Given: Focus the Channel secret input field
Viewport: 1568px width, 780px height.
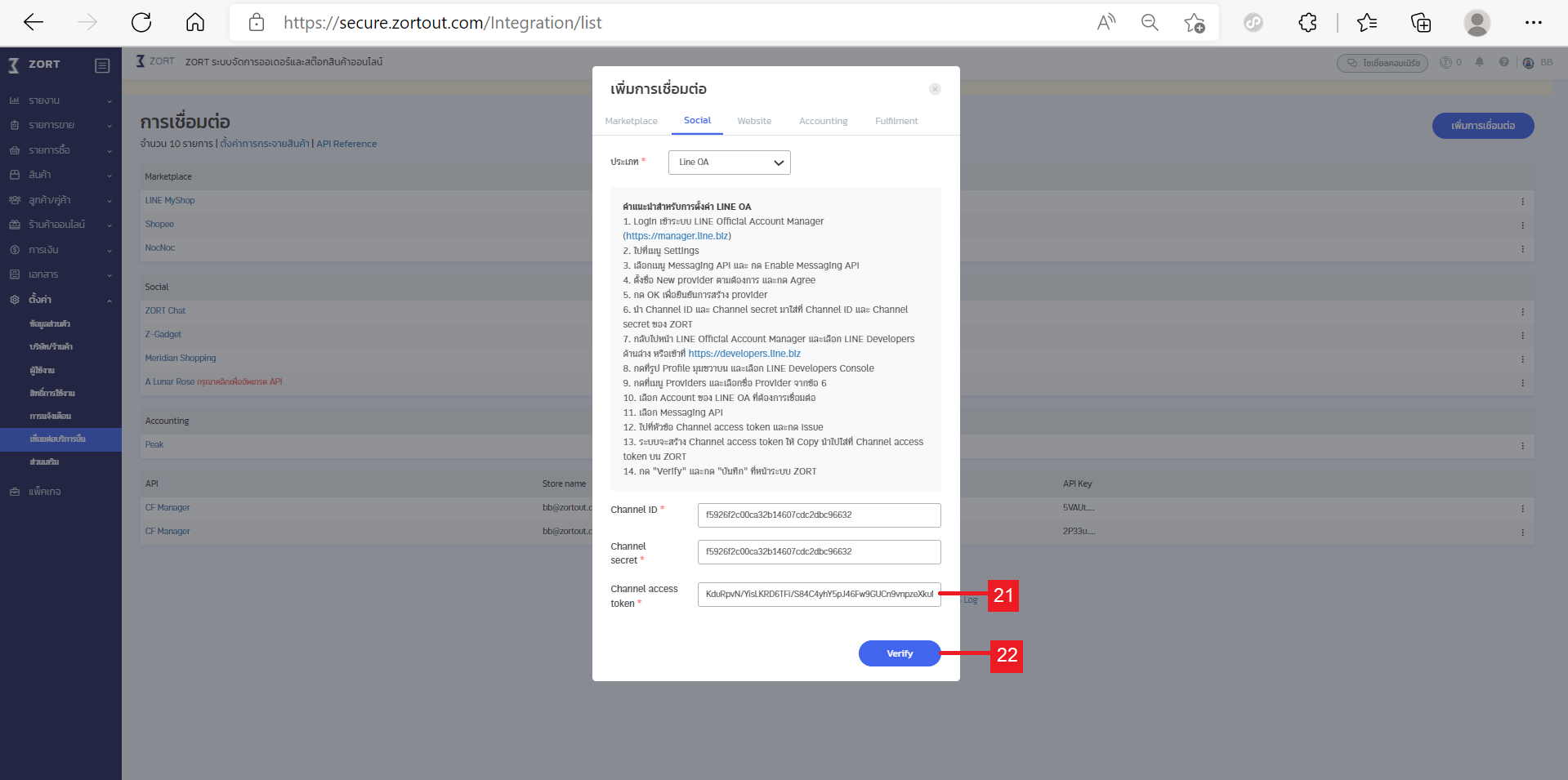Looking at the screenshot, I should pos(819,552).
